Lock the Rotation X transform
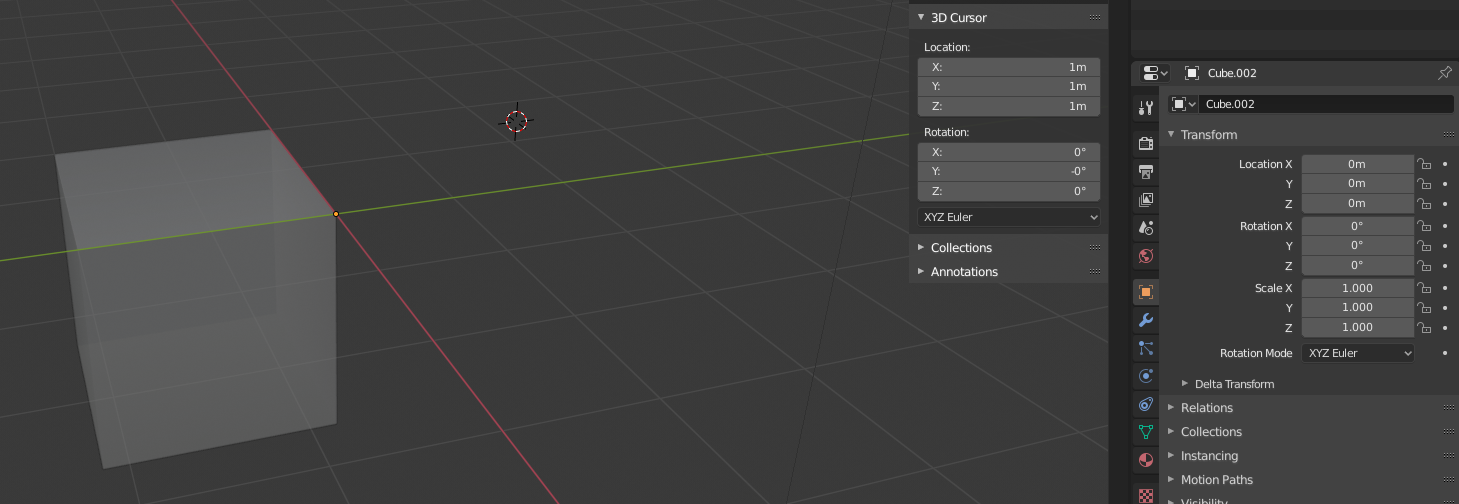Viewport: 1459px width, 504px height. coord(1424,226)
